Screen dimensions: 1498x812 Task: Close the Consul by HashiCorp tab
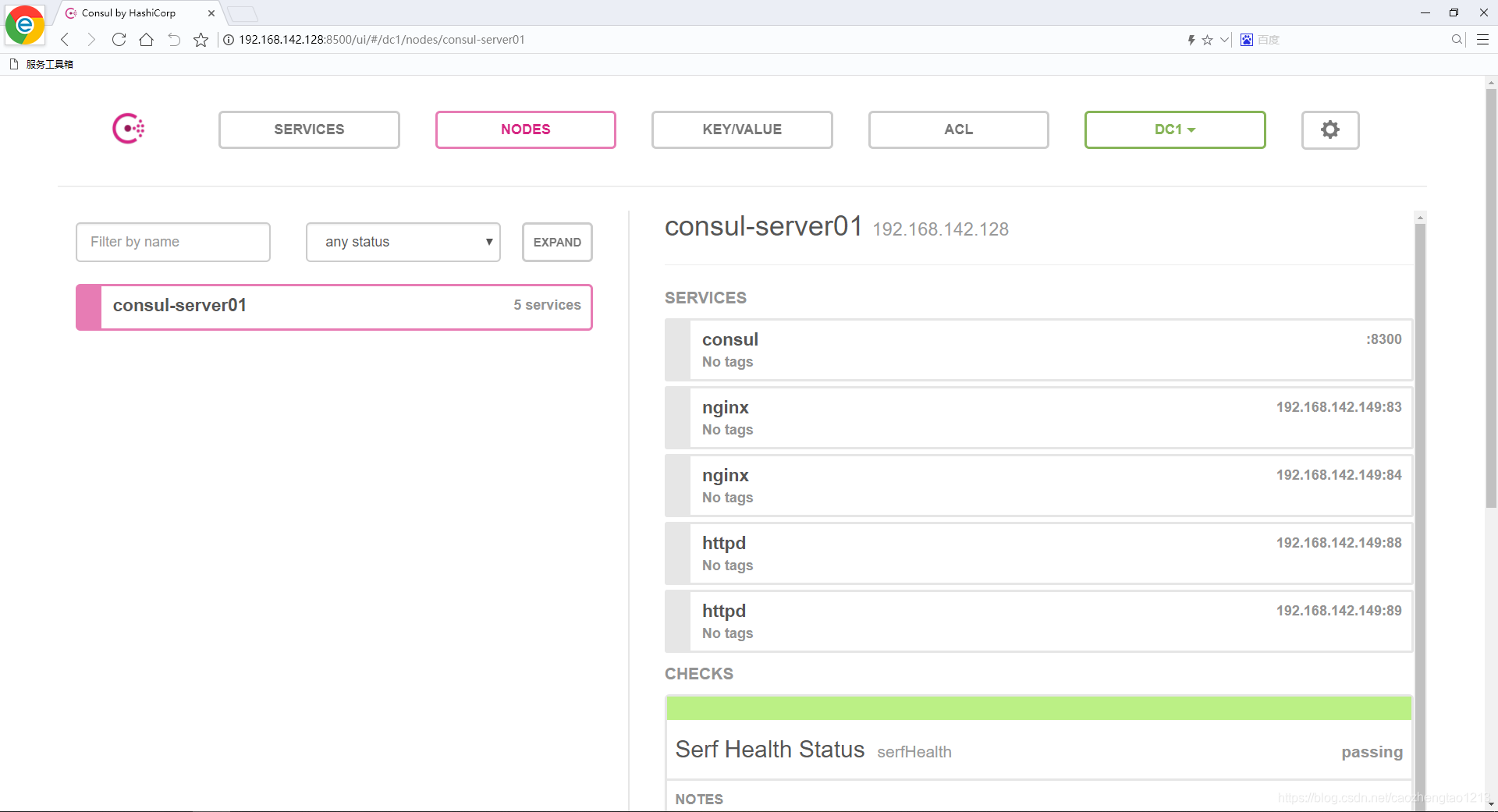click(211, 13)
